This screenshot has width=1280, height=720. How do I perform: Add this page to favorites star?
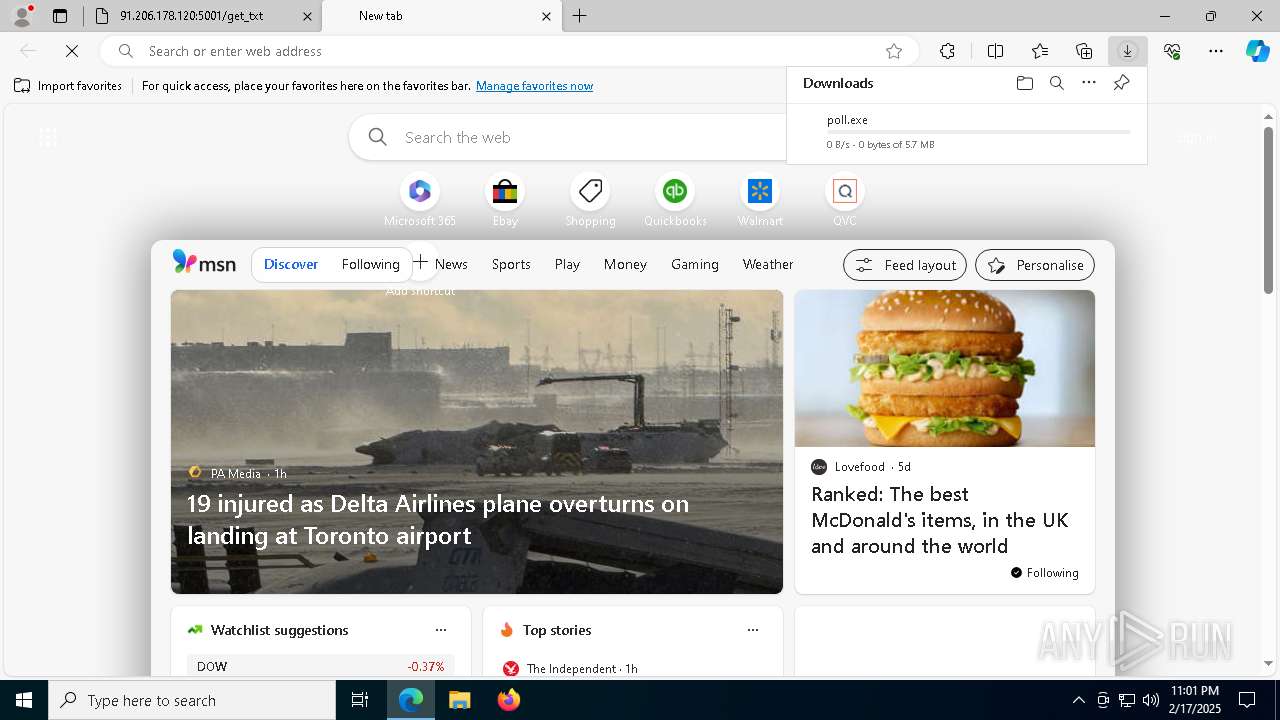coord(894,51)
